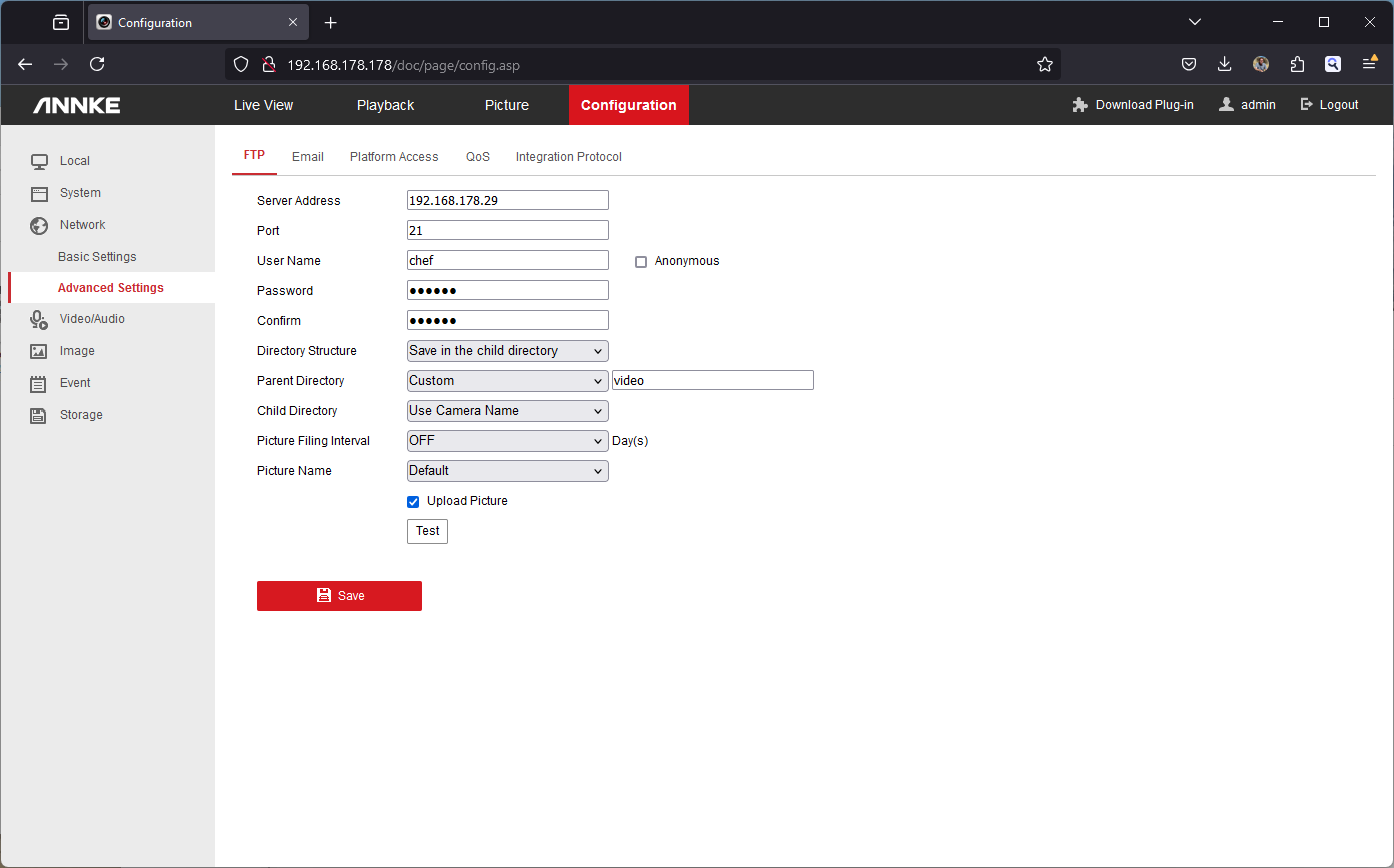Click the Event calendar icon in sidebar

click(39, 383)
